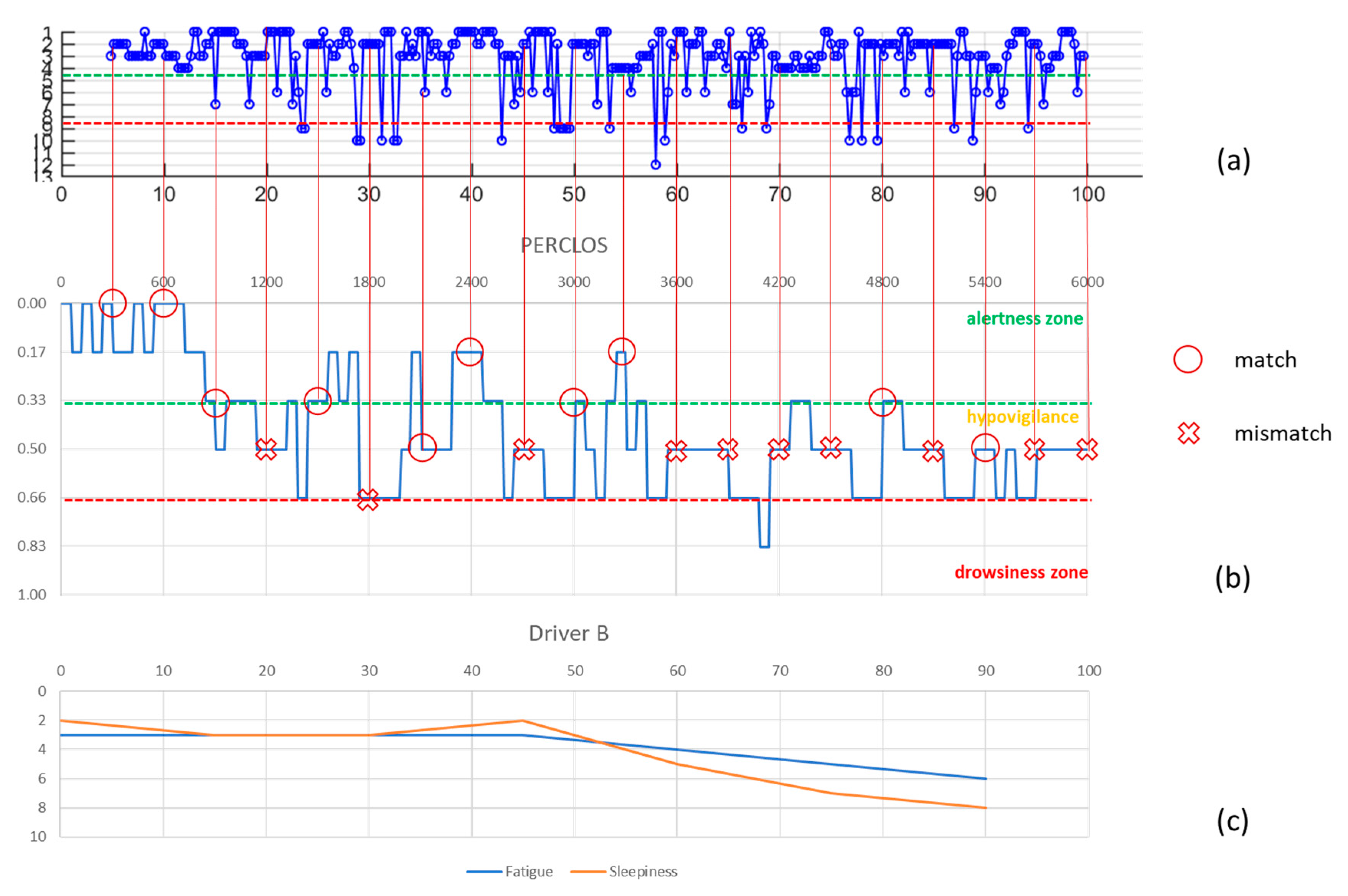Click the 0.66 value on PERCLOS y-axis
Viewport: 1348px width, 896px height.
(x=32, y=497)
